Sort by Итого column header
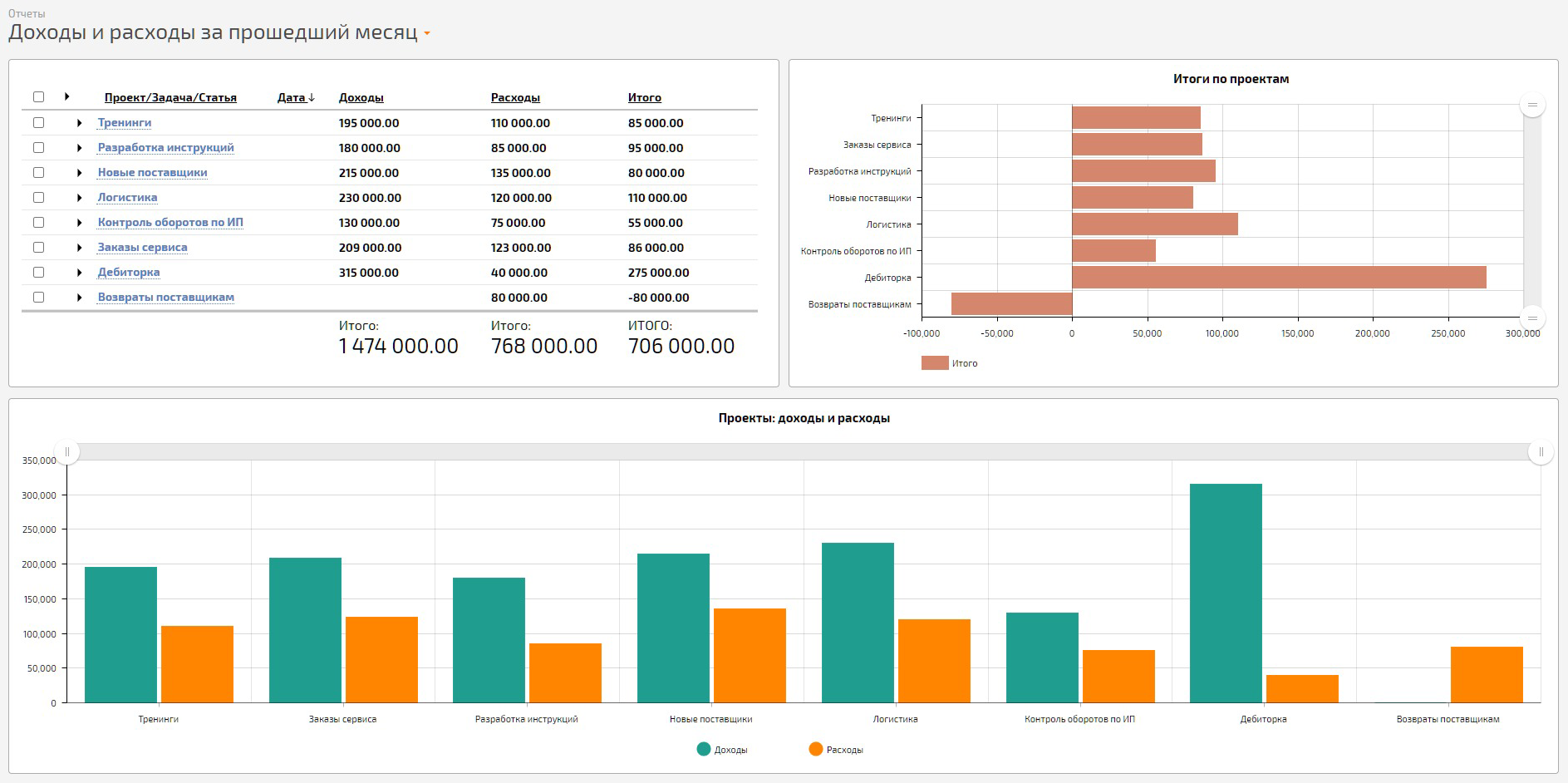 [645, 98]
